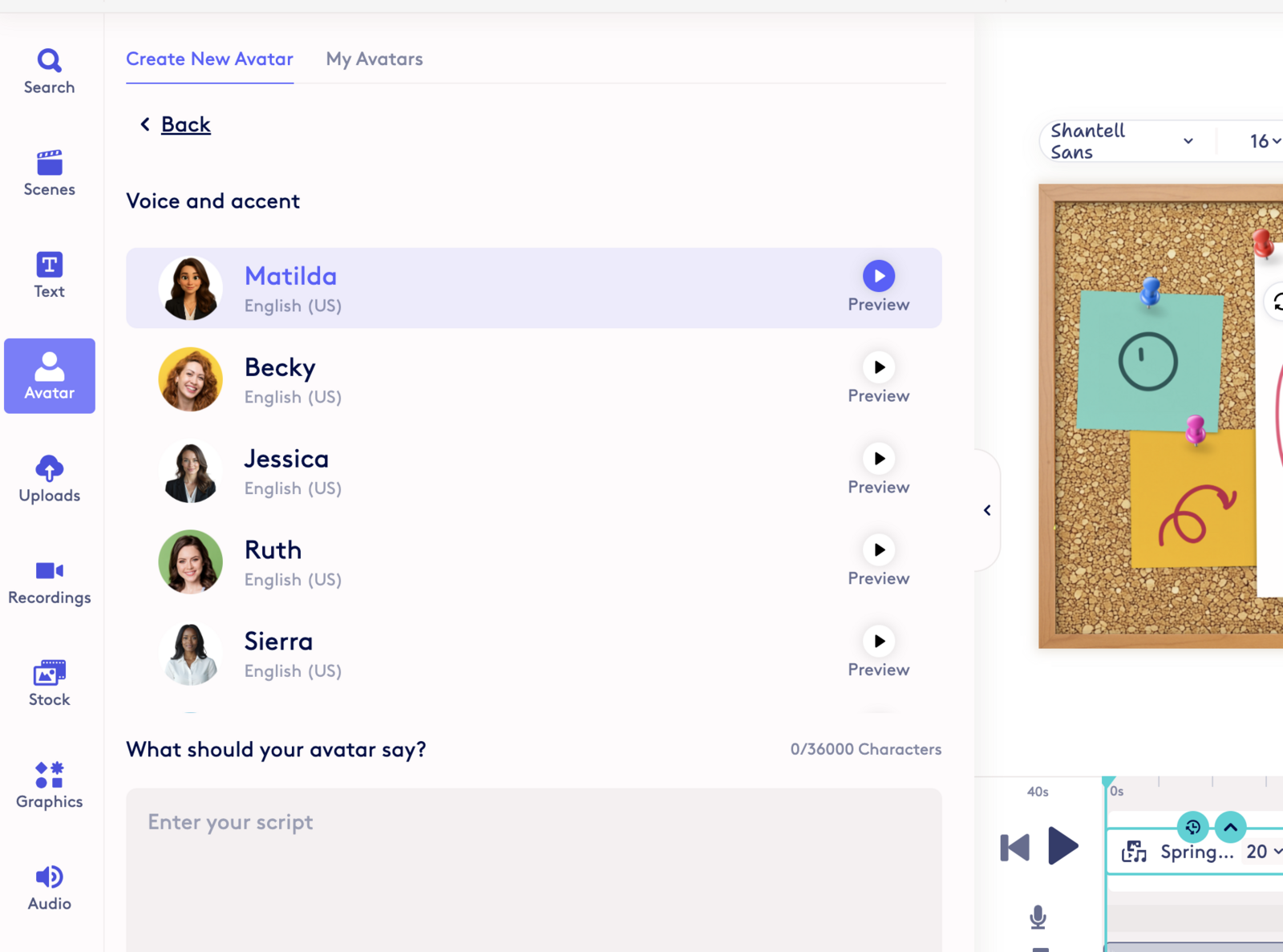Viewport: 1283px width, 952px height.
Task: Switch to My Avatars tab
Action: (374, 59)
